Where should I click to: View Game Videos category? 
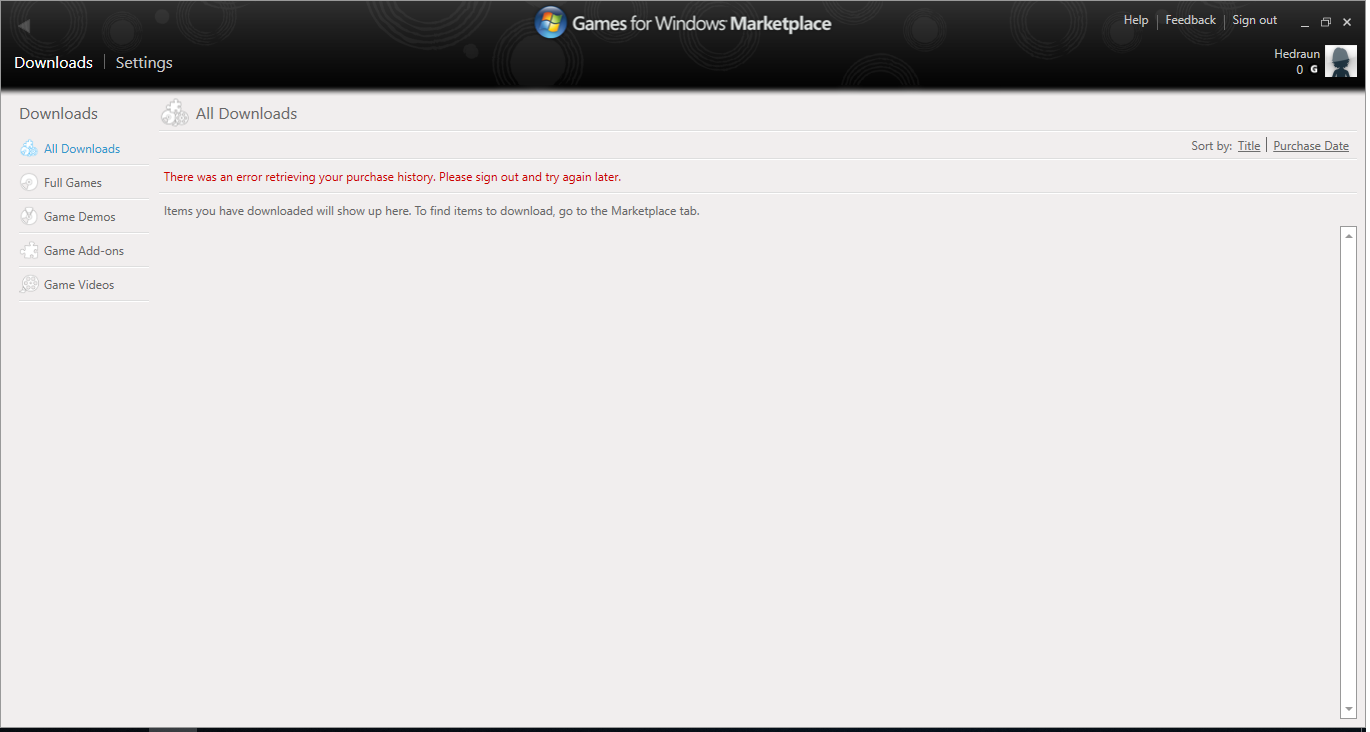click(x=79, y=285)
